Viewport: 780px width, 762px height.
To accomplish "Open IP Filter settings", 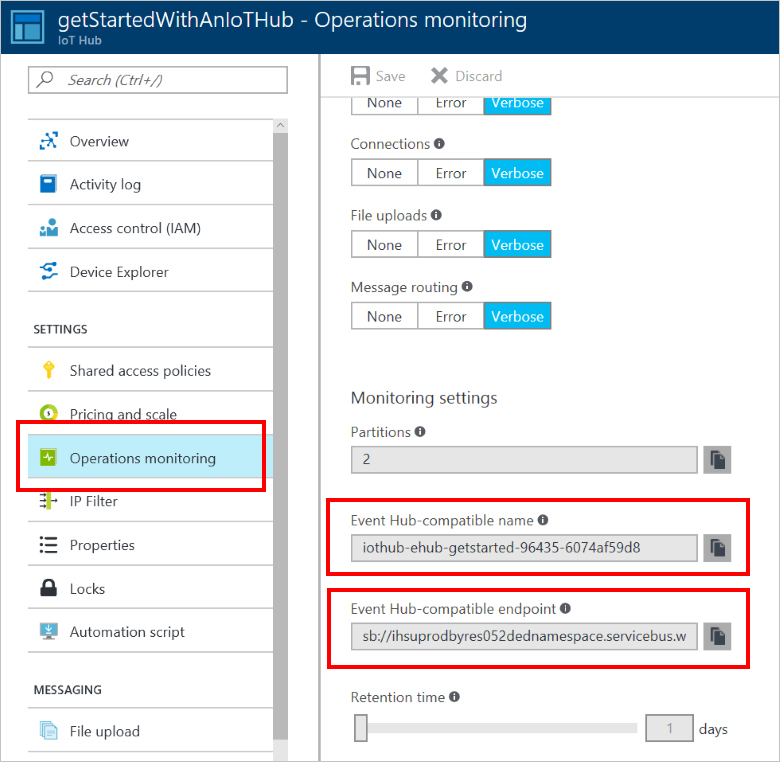I will (x=150, y=500).
